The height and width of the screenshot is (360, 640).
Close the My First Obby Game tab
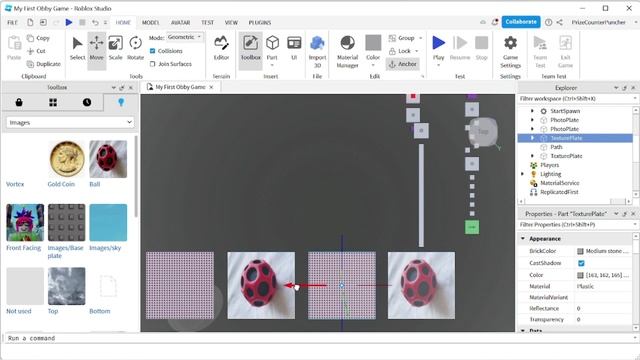click(211, 87)
